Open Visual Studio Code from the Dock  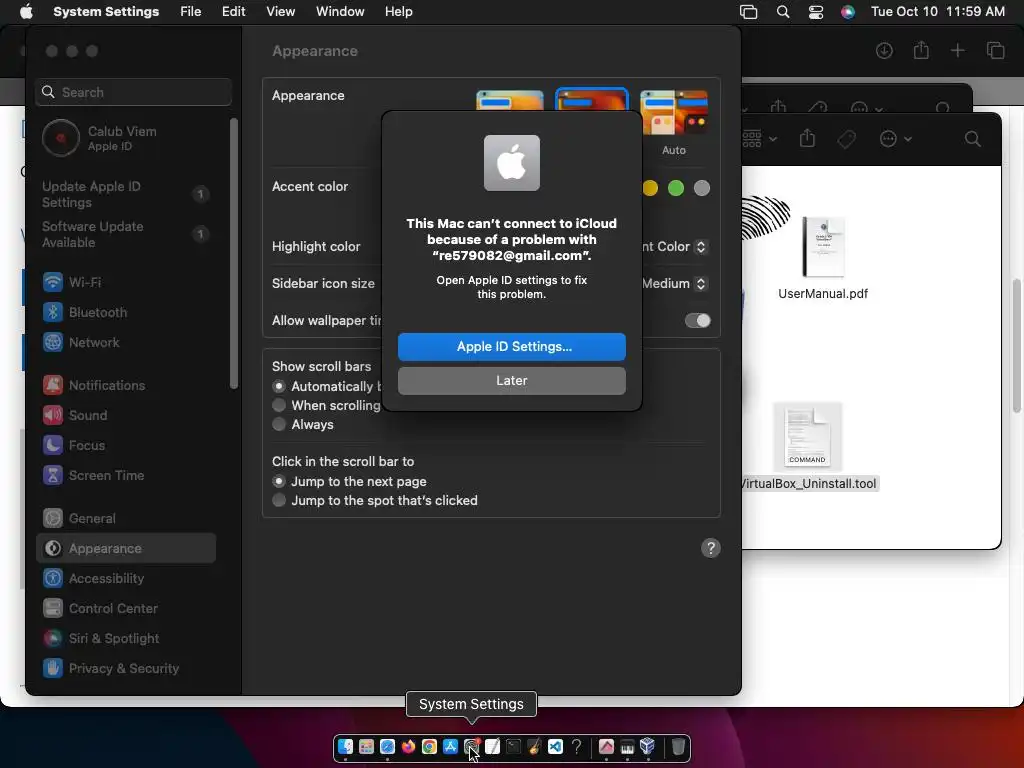point(555,746)
